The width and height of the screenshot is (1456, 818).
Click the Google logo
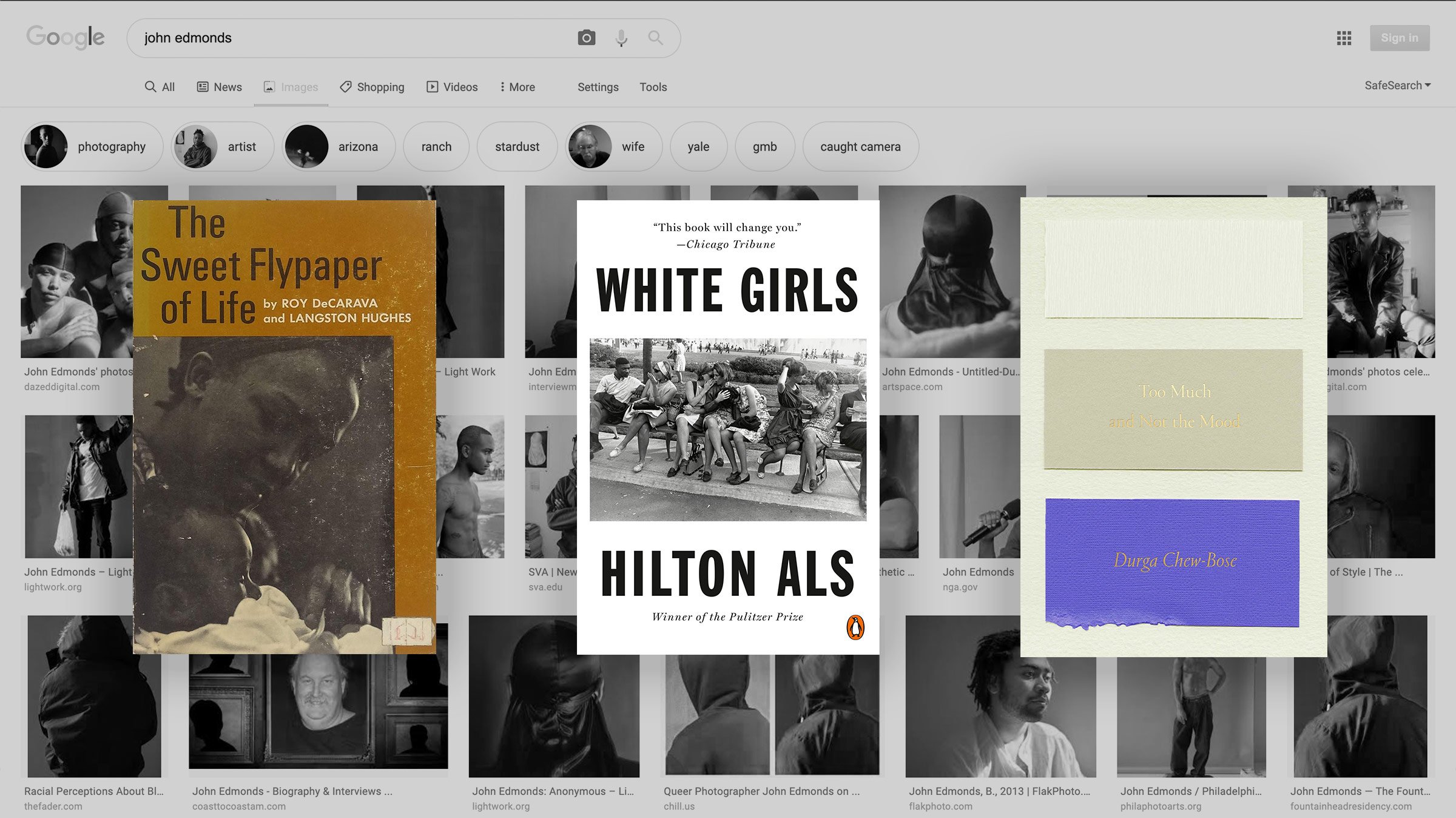(x=66, y=38)
